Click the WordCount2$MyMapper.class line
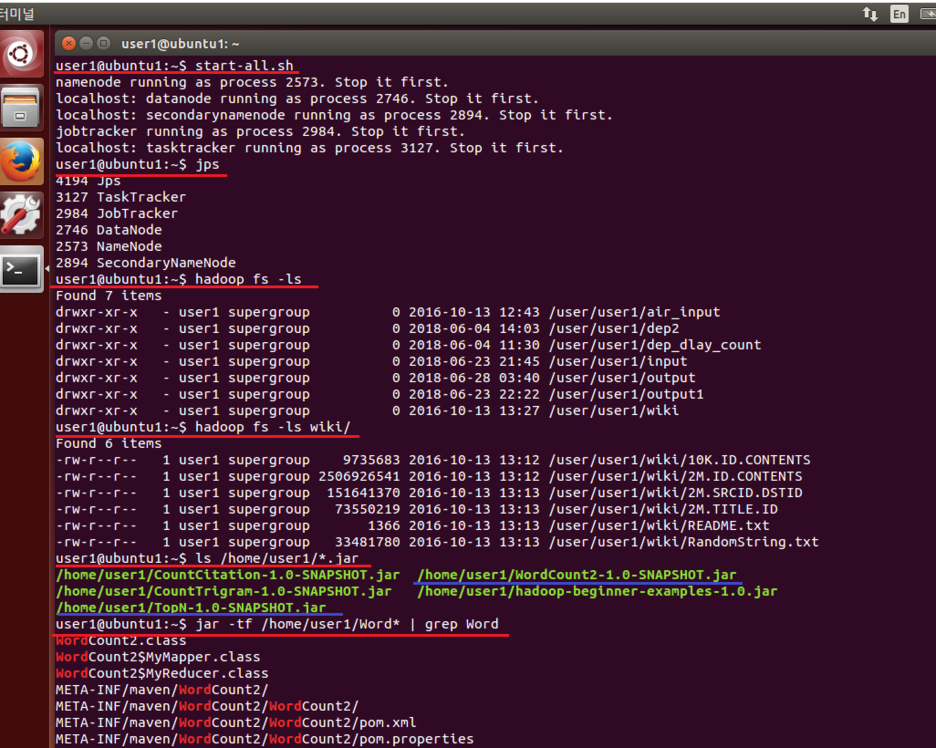This screenshot has height=748, width=936. click(x=158, y=657)
